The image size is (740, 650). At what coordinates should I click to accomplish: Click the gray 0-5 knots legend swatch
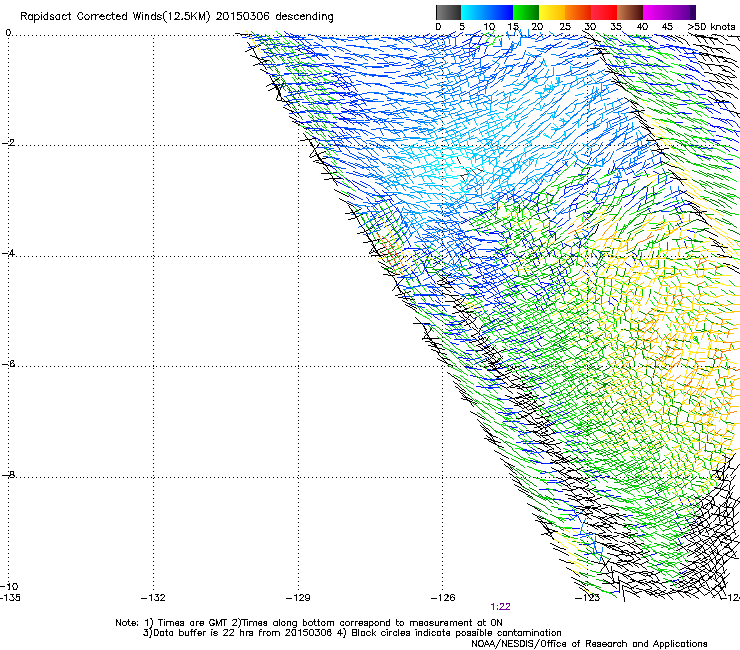click(448, 12)
